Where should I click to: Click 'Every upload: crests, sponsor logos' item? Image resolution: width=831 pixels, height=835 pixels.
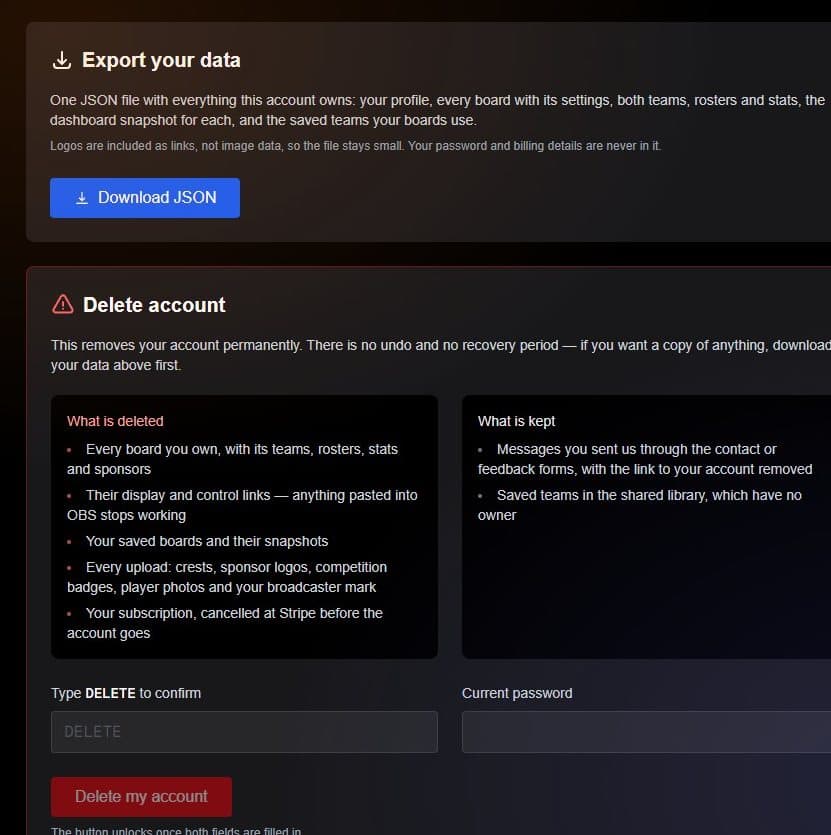[227, 577]
